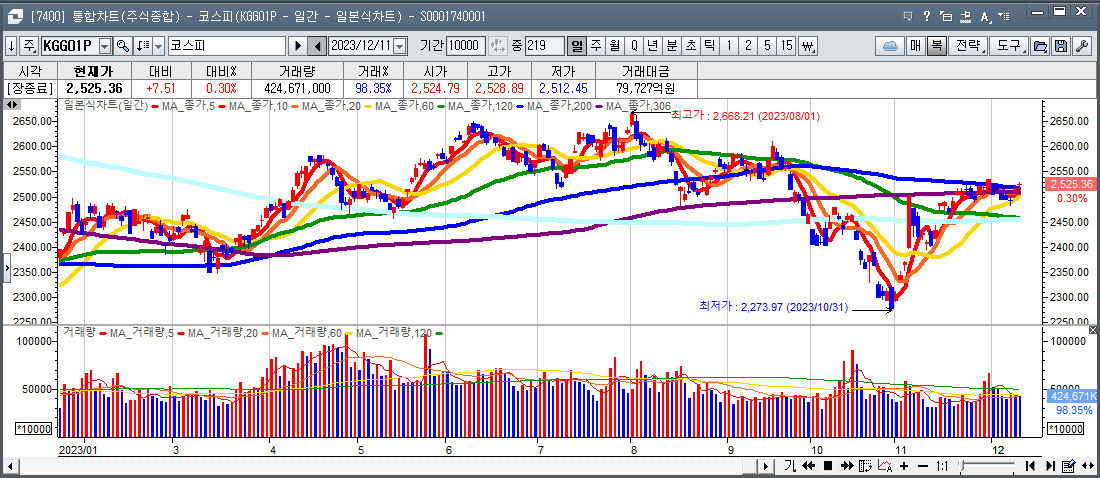Click the step chart icon in the bottom toolbar

tap(790, 465)
